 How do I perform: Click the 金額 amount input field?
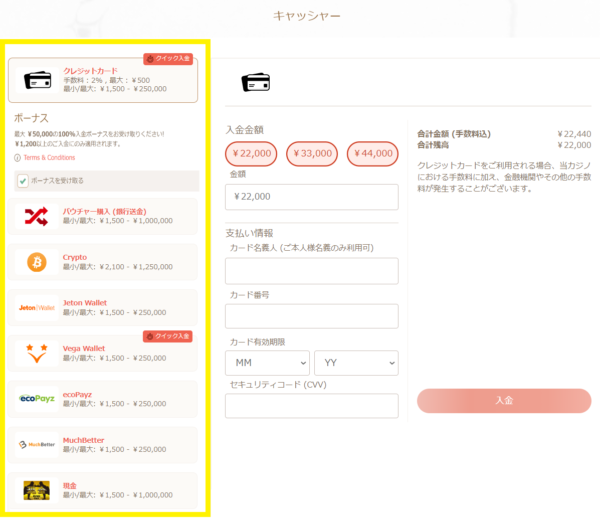click(311, 197)
